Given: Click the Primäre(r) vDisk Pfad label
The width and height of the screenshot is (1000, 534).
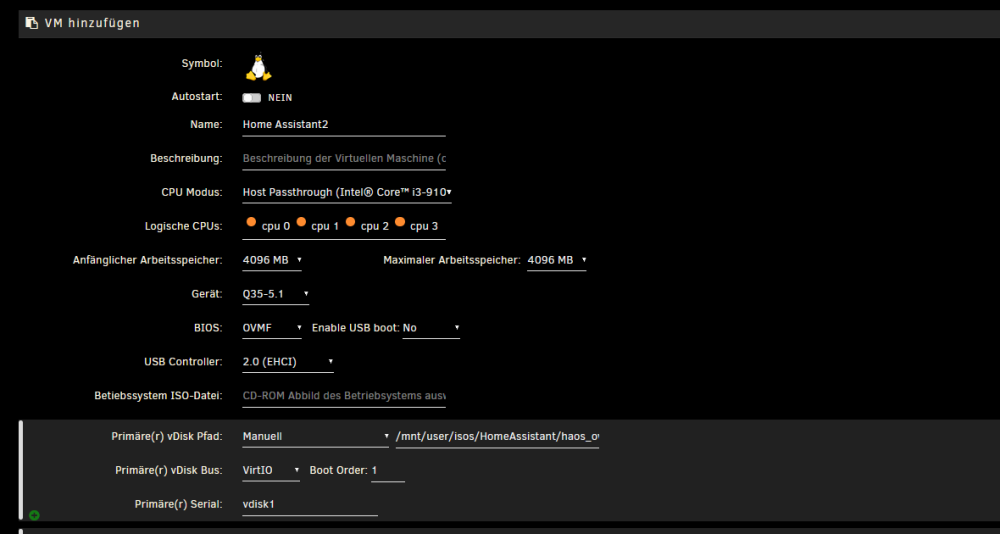Looking at the screenshot, I should coord(167,436).
